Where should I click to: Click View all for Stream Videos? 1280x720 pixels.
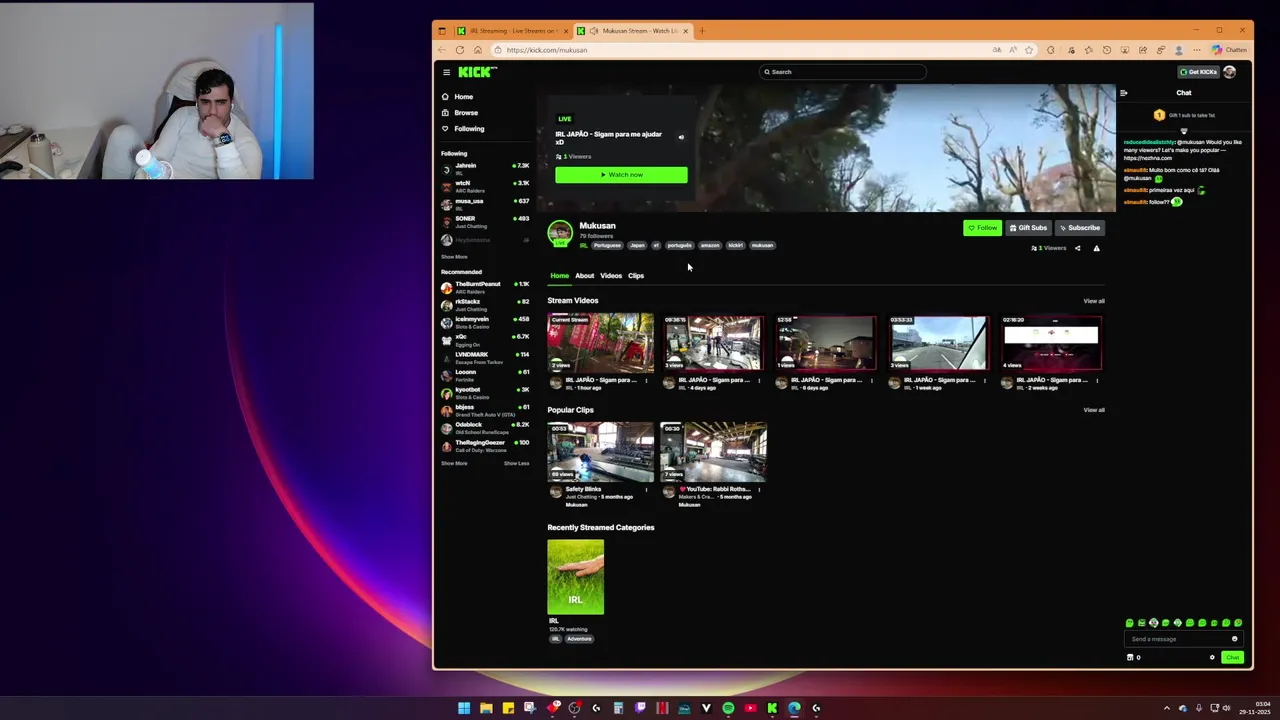pos(1094,301)
